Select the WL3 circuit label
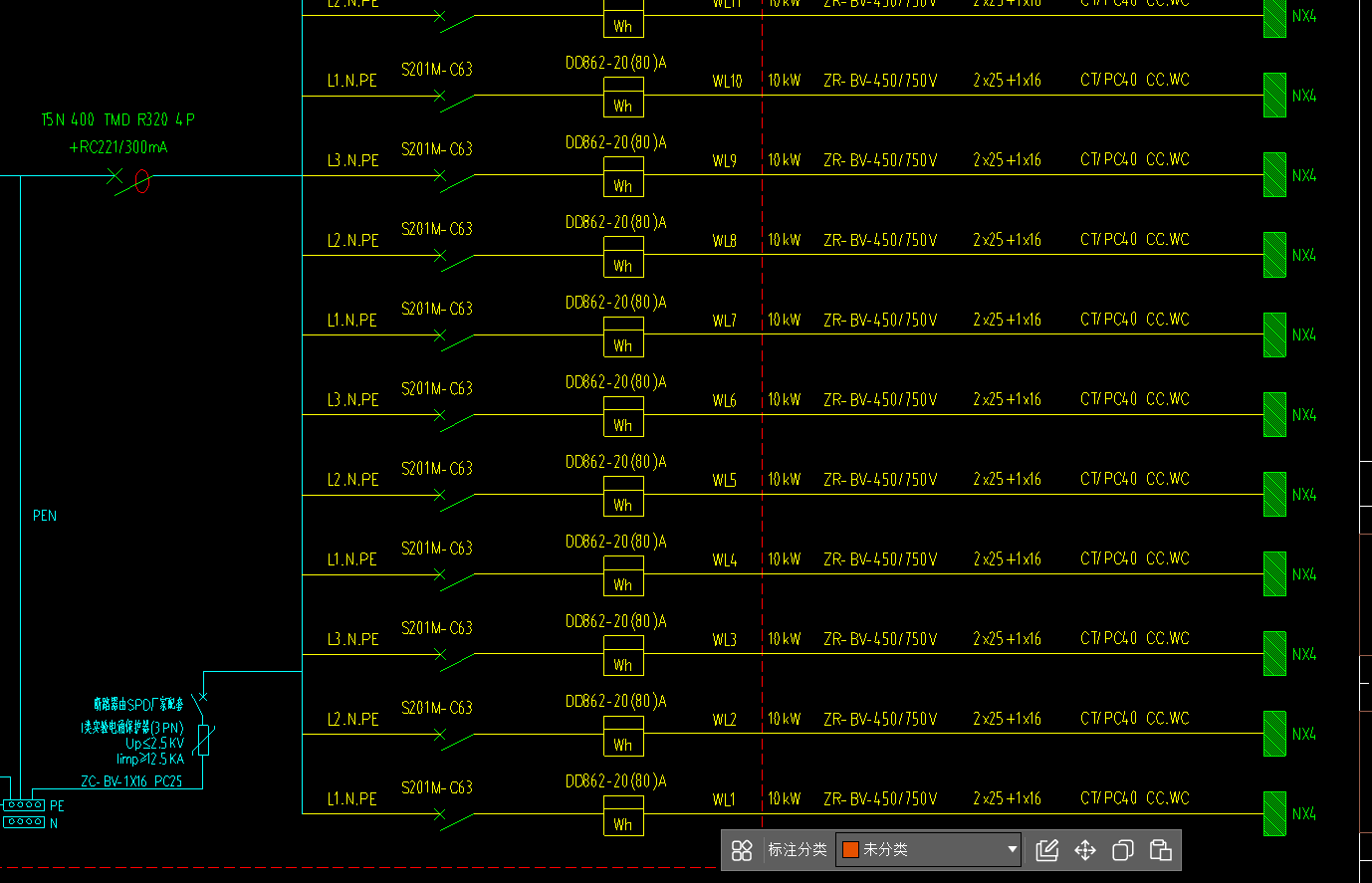 click(x=725, y=640)
